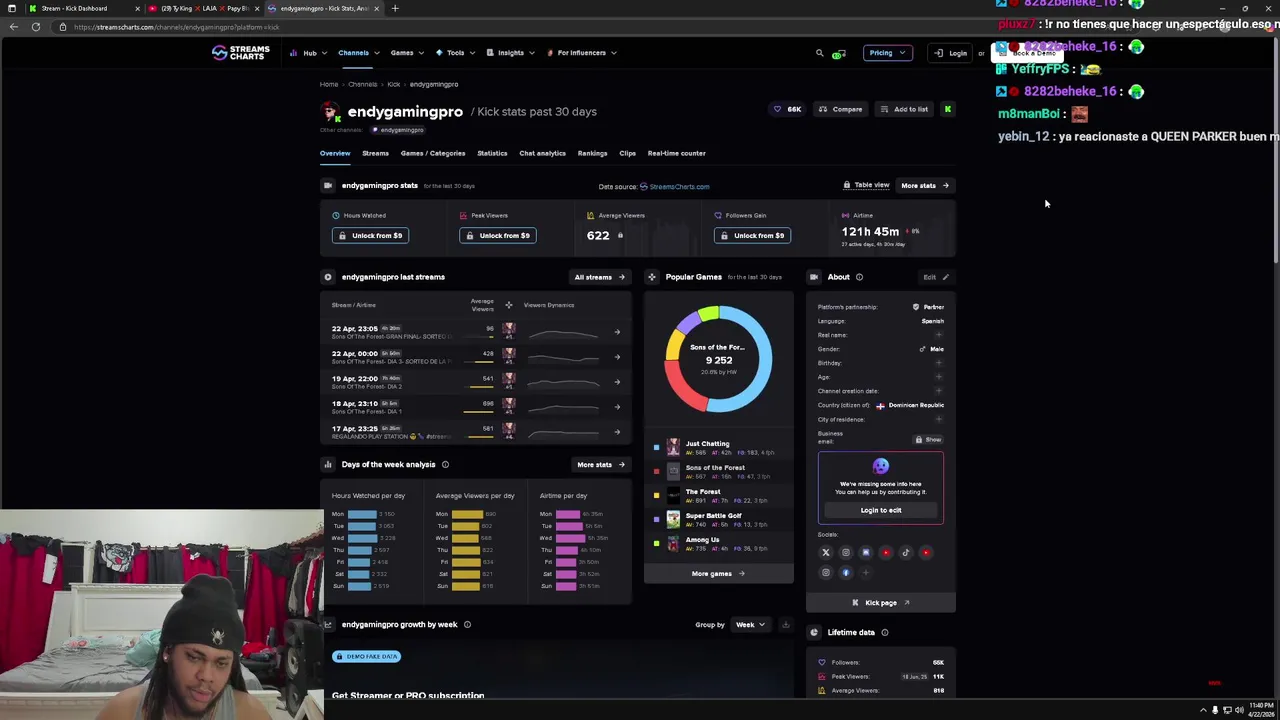Switch to the Clips tab
Image resolution: width=1280 pixels, height=720 pixels.
coord(627,153)
